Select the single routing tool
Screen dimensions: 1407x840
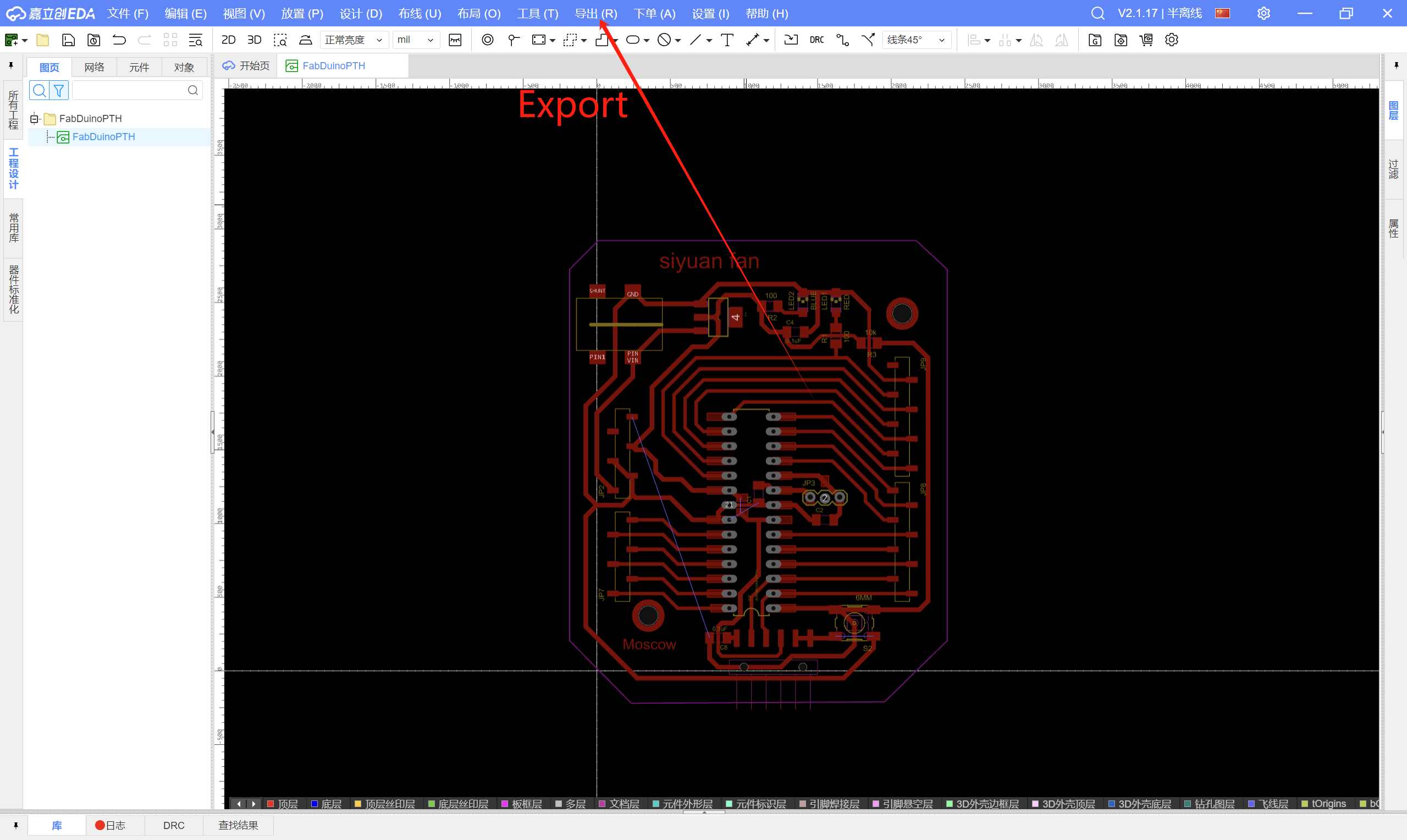pos(843,40)
